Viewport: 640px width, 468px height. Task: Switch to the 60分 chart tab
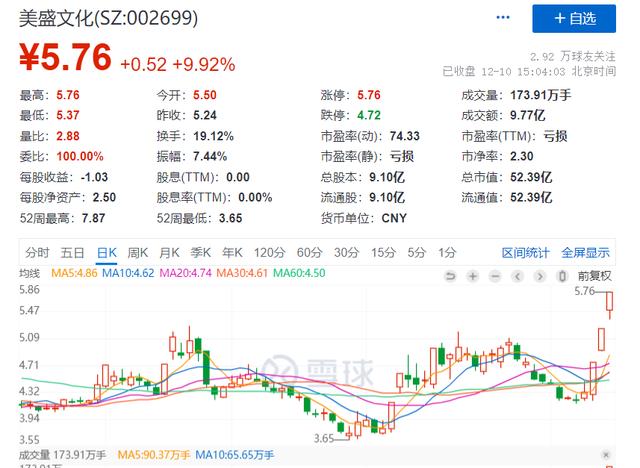pyautogui.click(x=309, y=253)
